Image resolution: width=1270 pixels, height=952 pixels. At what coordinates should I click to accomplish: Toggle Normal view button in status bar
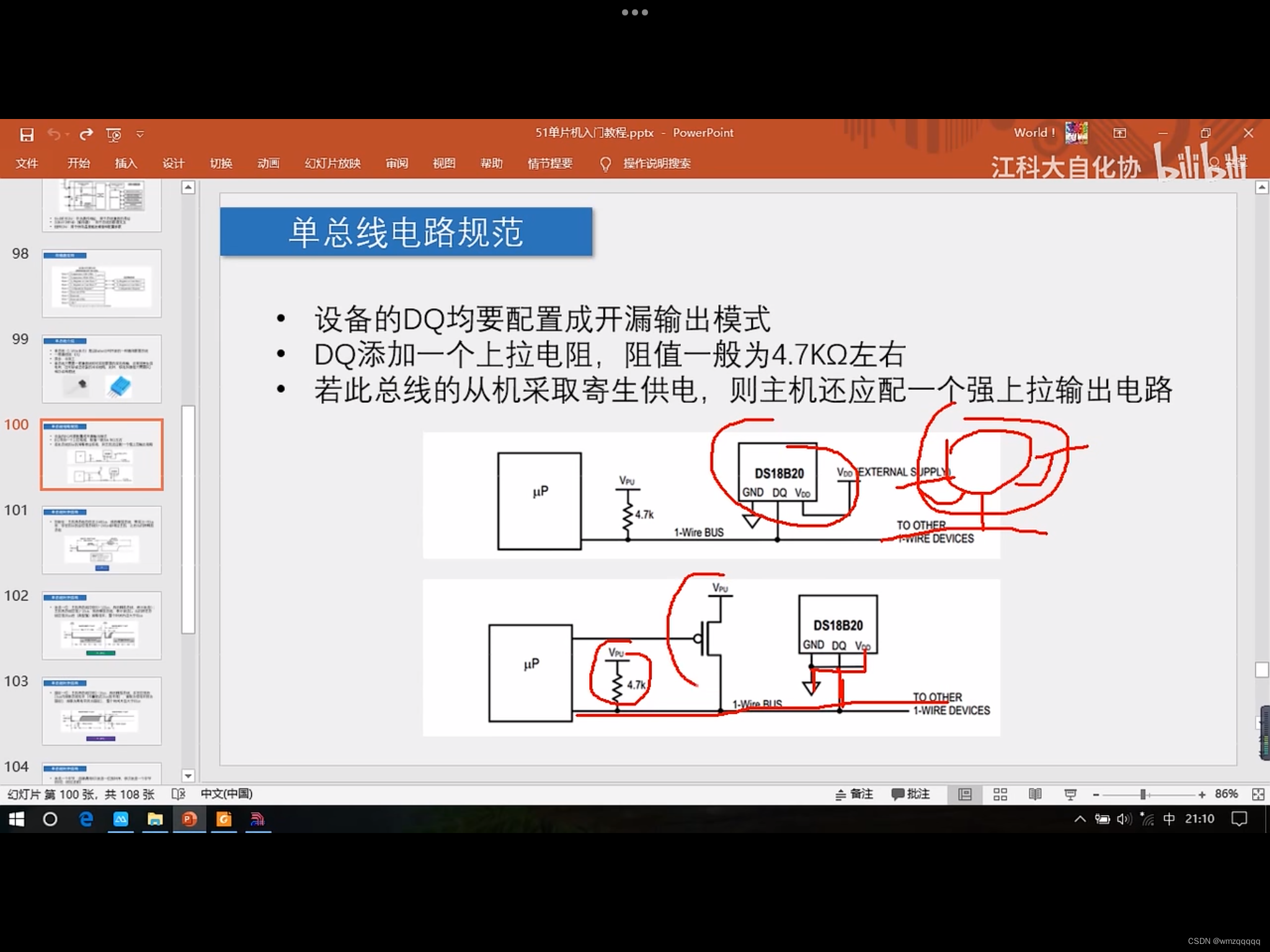[965, 795]
